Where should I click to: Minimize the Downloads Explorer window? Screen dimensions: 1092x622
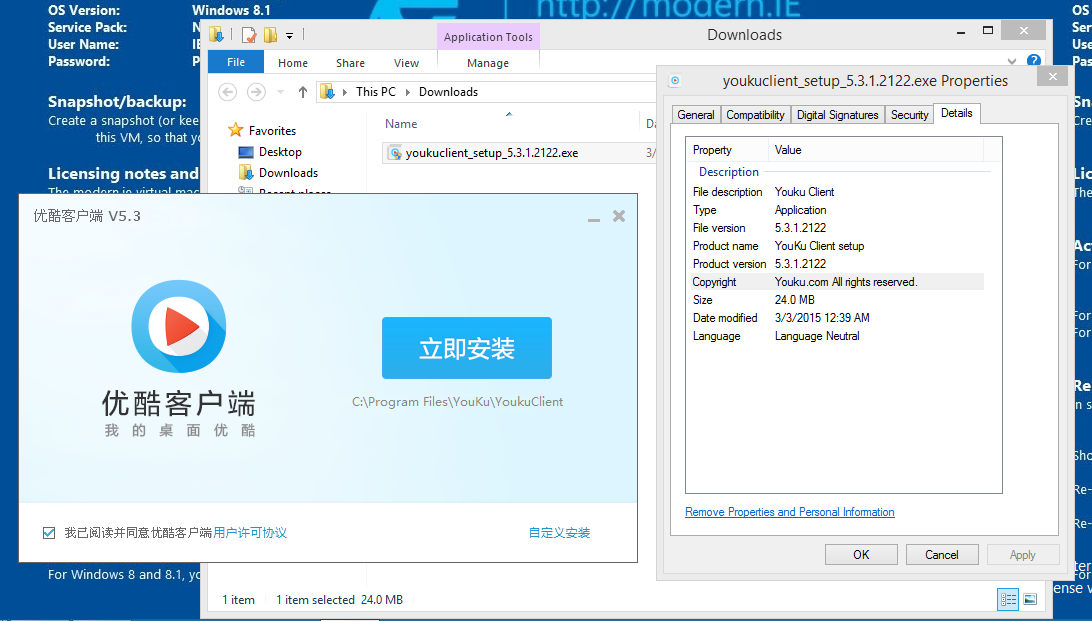pos(961,32)
